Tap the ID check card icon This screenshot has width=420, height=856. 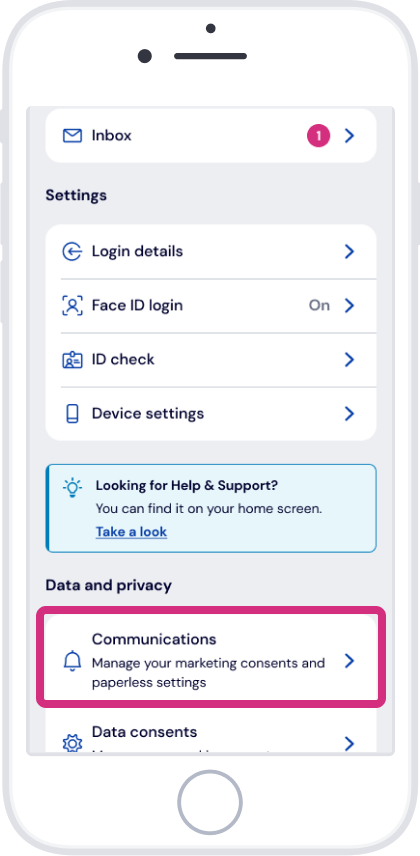point(72,360)
